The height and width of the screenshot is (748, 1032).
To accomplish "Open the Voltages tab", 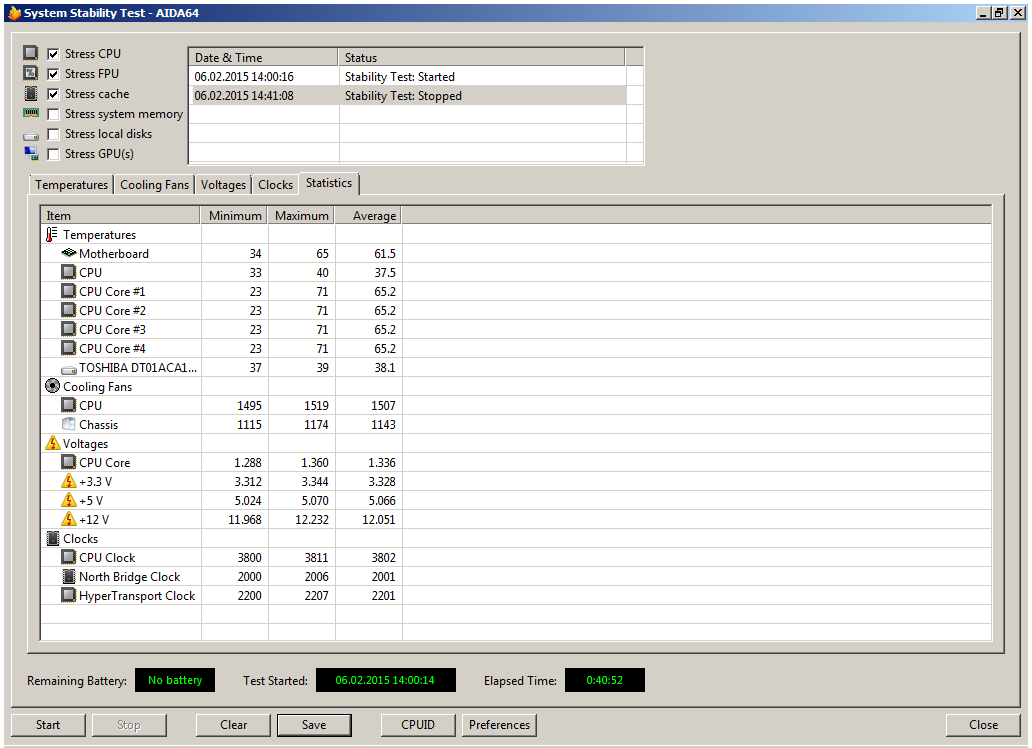I will pyautogui.click(x=223, y=185).
